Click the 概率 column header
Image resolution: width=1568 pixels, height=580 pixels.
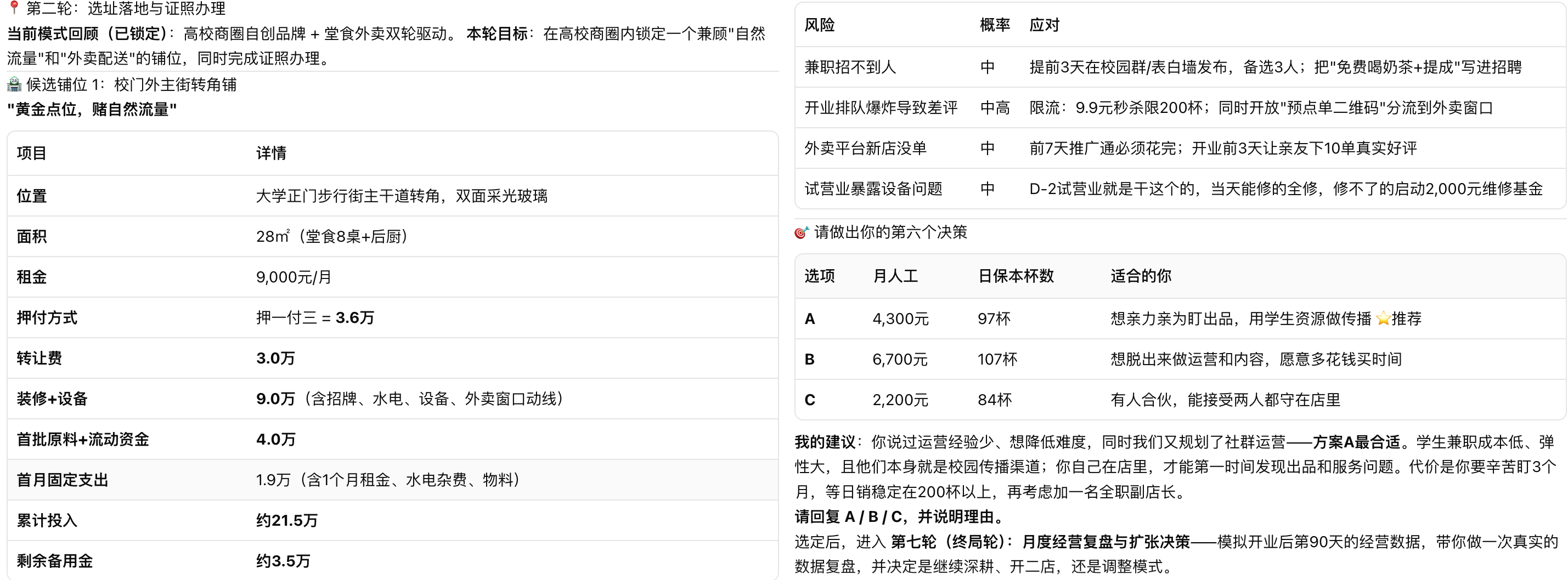click(x=995, y=25)
